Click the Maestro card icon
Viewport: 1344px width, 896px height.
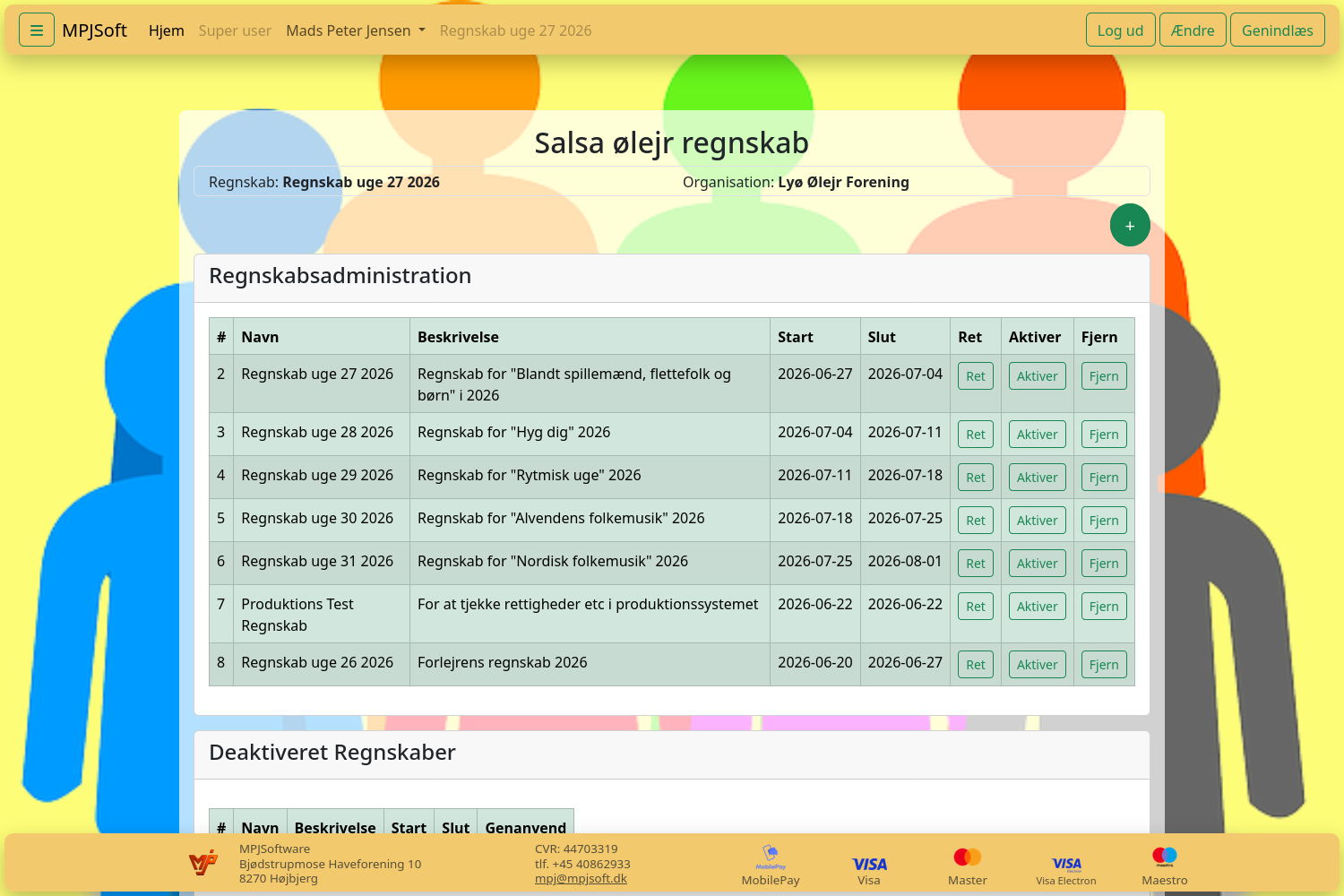[1165, 857]
